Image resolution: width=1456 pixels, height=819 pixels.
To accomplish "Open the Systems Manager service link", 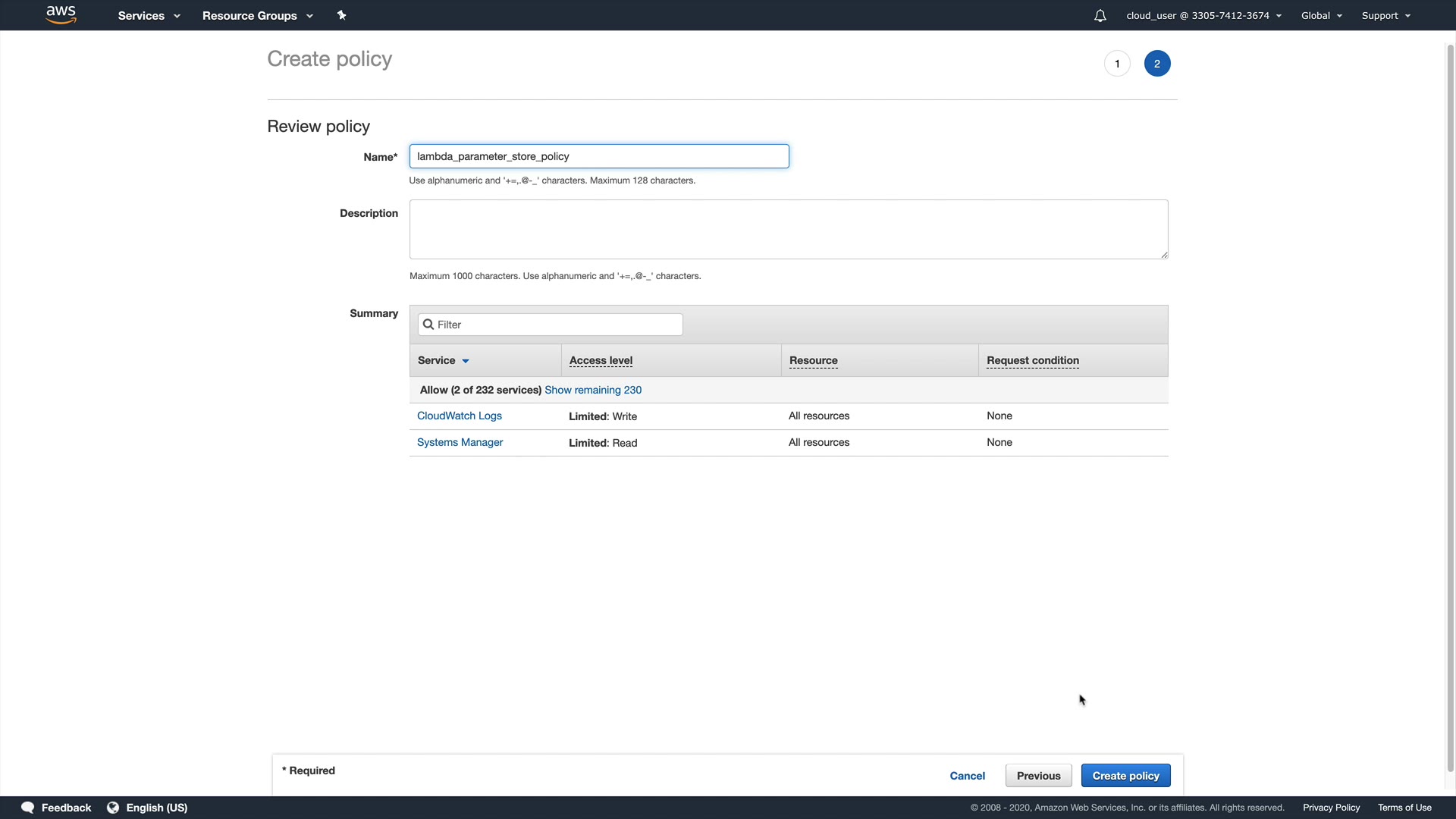I will (460, 442).
